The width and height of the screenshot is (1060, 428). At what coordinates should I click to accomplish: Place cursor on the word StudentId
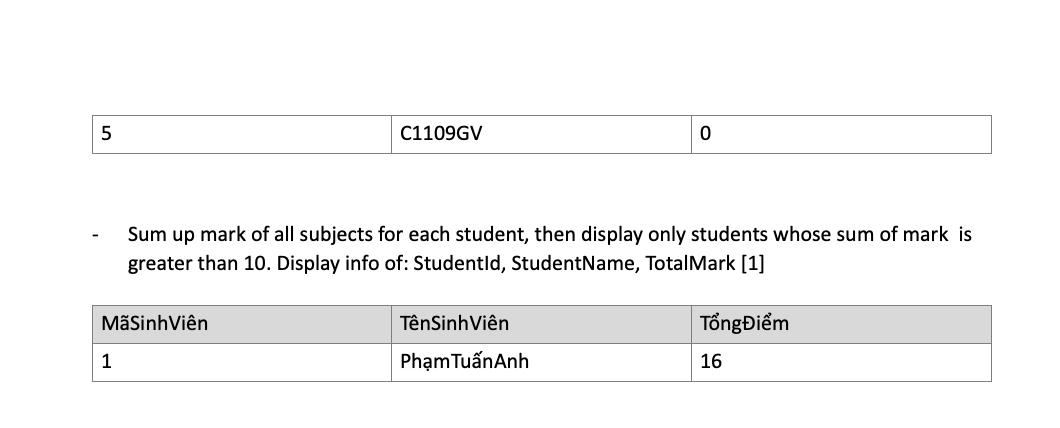coord(451,264)
